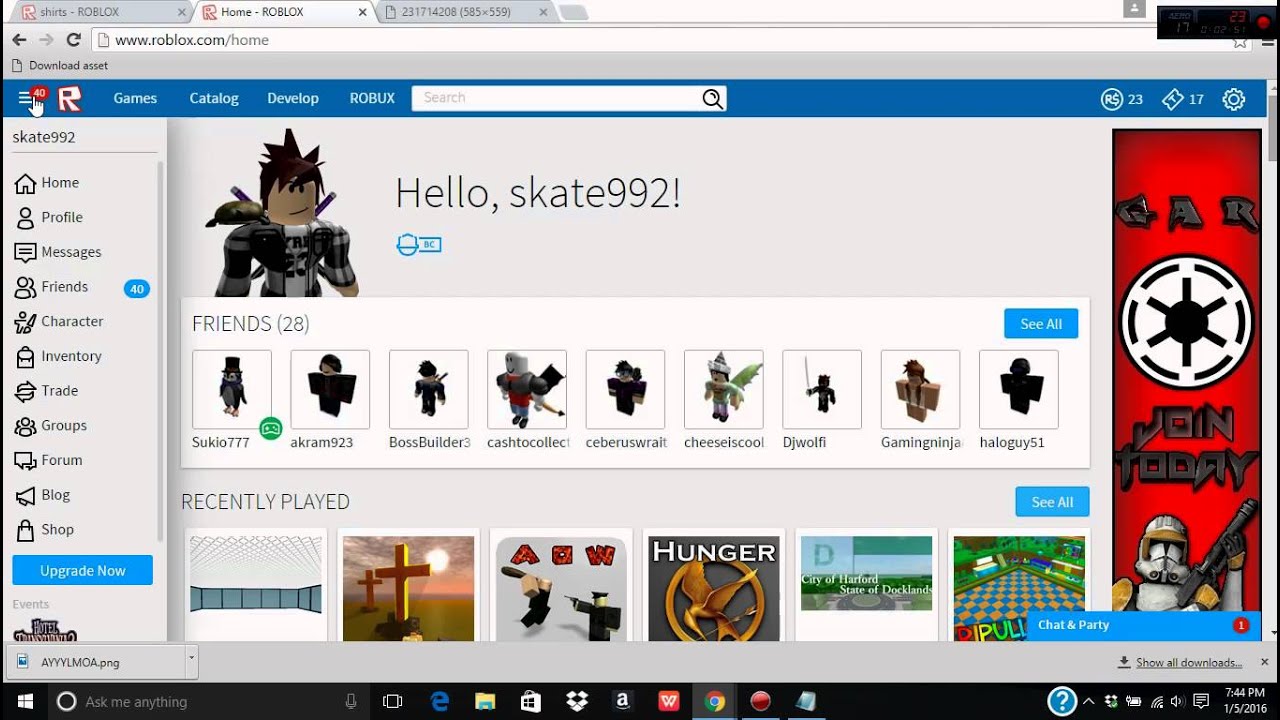Screen dimensions: 1280x720
Task: Open cashtocollect friend avatar
Action: point(527,390)
